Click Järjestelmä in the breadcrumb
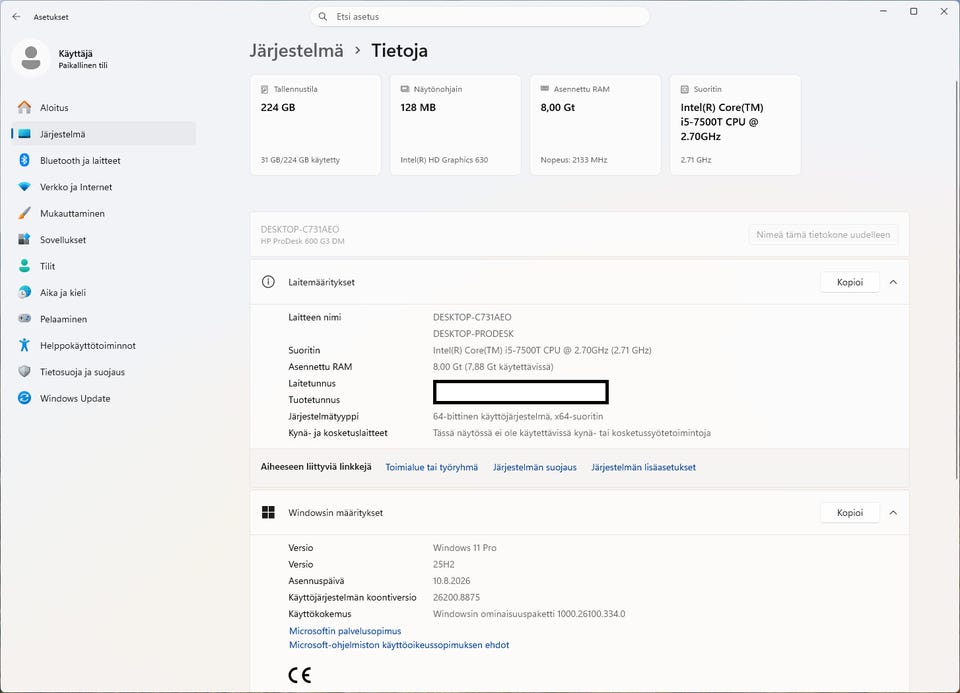The width and height of the screenshot is (960, 693). (296, 51)
